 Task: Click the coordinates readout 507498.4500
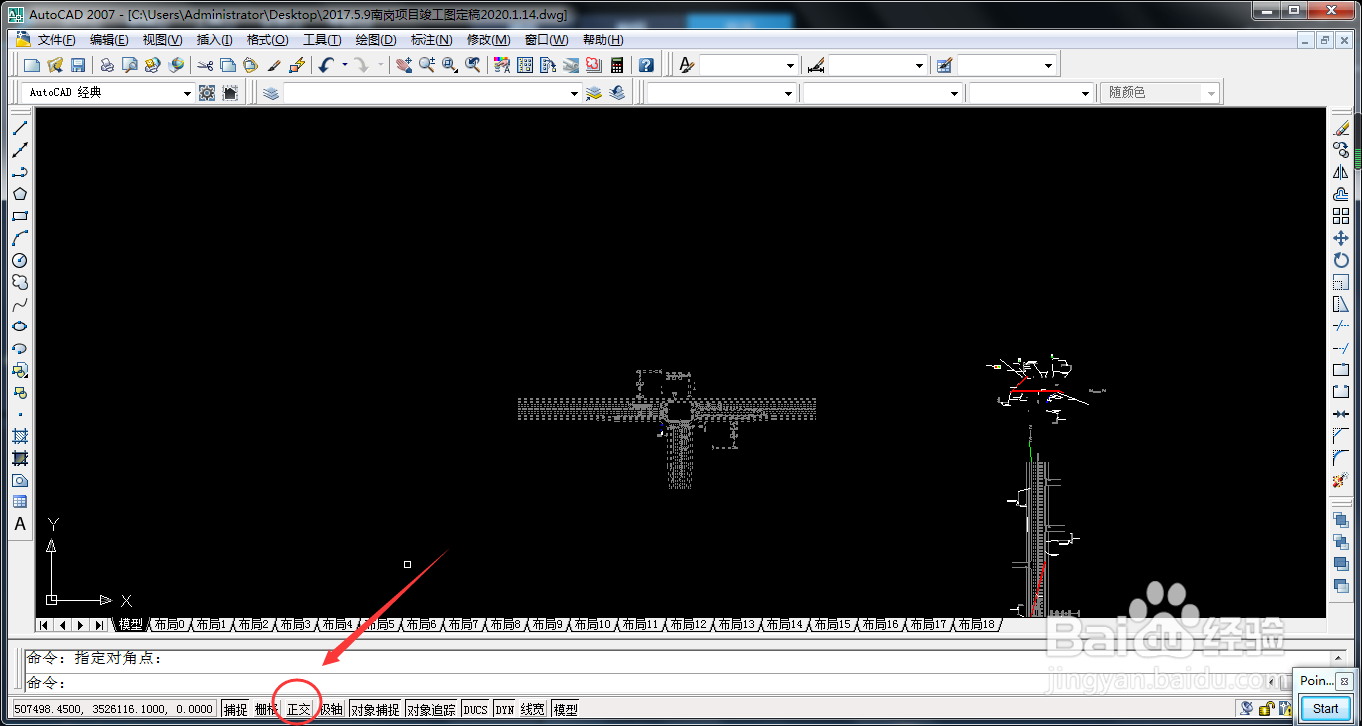pyautogui.click(x=113, y=709)
